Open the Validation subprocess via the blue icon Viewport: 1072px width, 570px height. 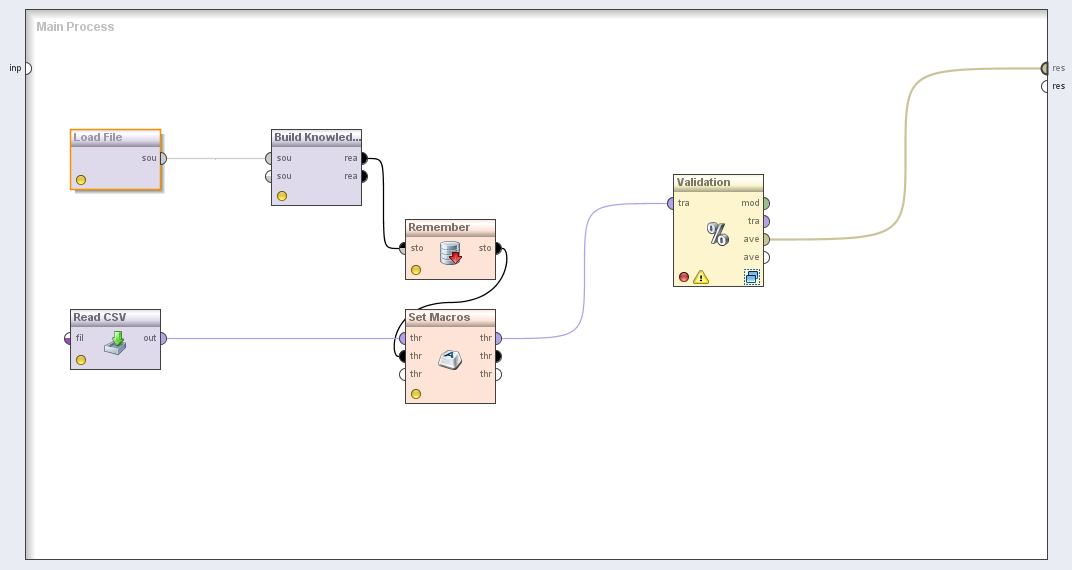click(751, 277)
